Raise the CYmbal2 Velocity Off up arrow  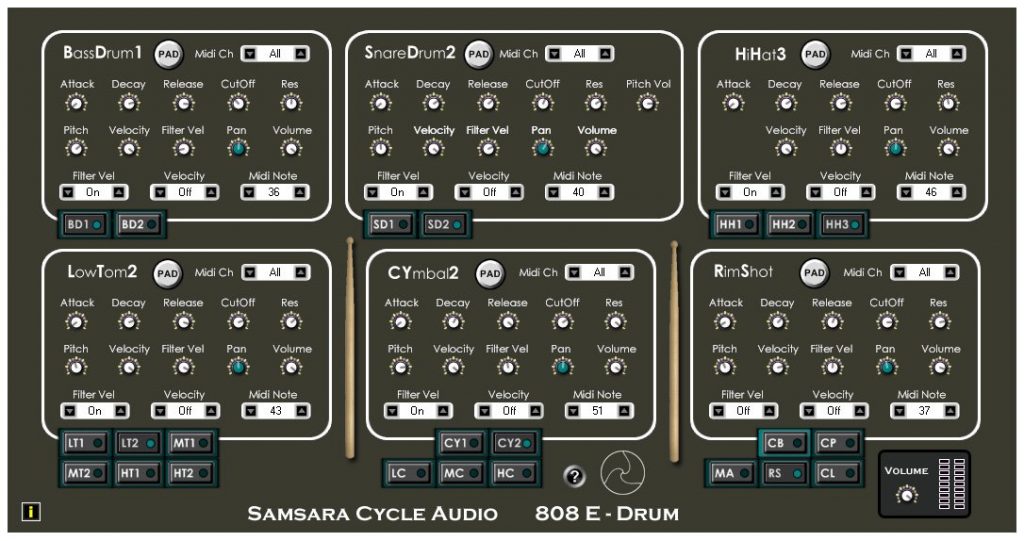(x=535, y=411)
